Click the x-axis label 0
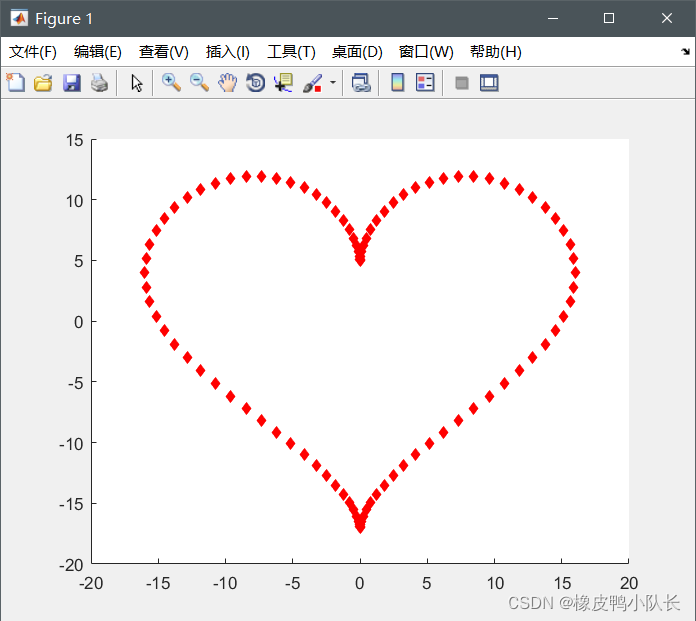 point(360,583)
